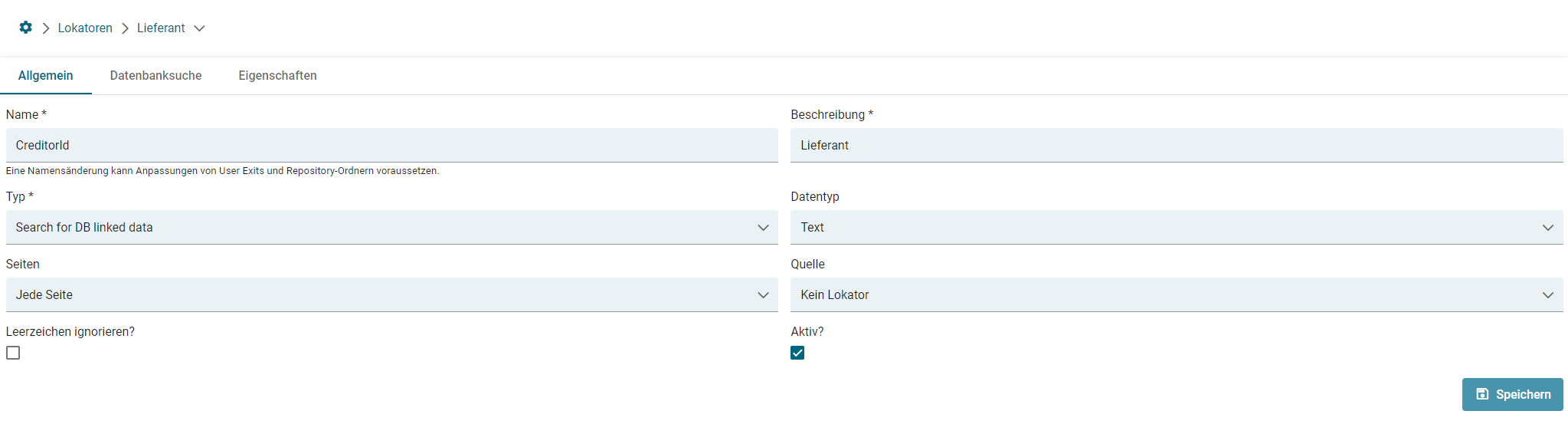Click the arrow of the Datentyp dropdown
The height and width of the screenshot is (434, 1568).
tap(1547, 228)
